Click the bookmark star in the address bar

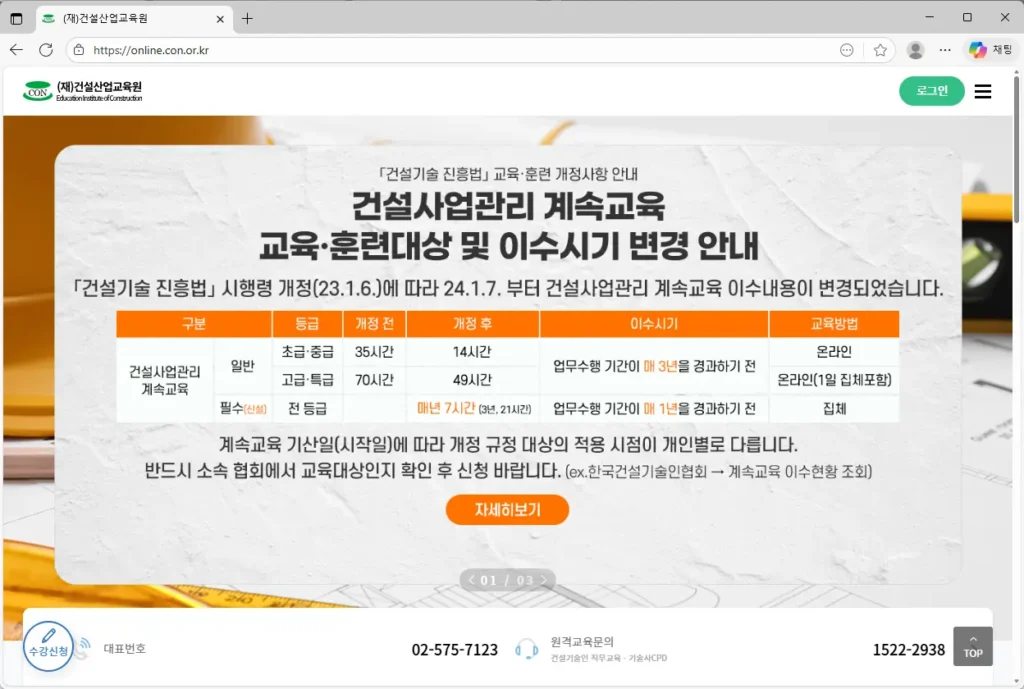pyautogui.click(x=879, y=48)
